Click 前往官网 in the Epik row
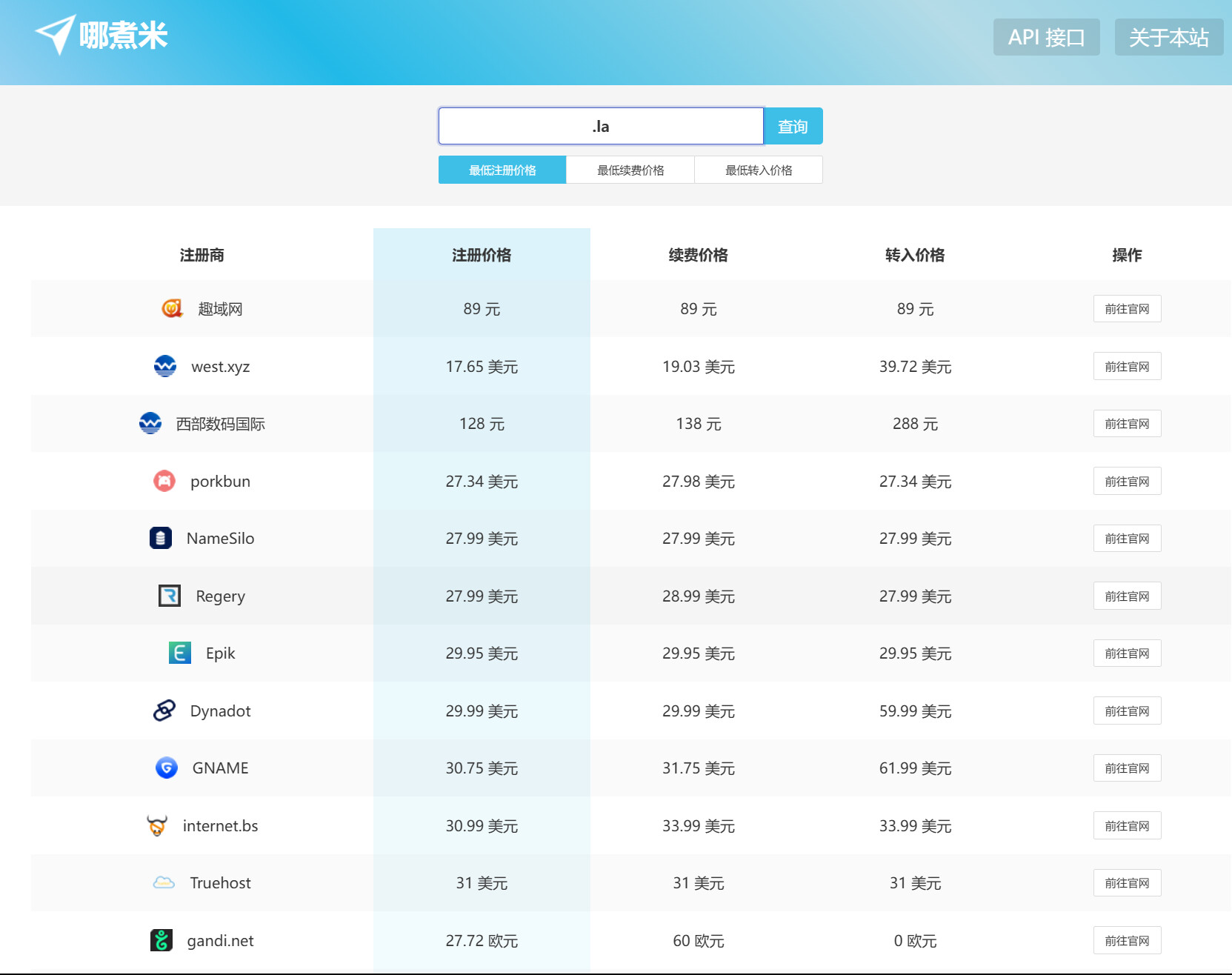The image size is (1232, 975). [x=1127, y=653]
